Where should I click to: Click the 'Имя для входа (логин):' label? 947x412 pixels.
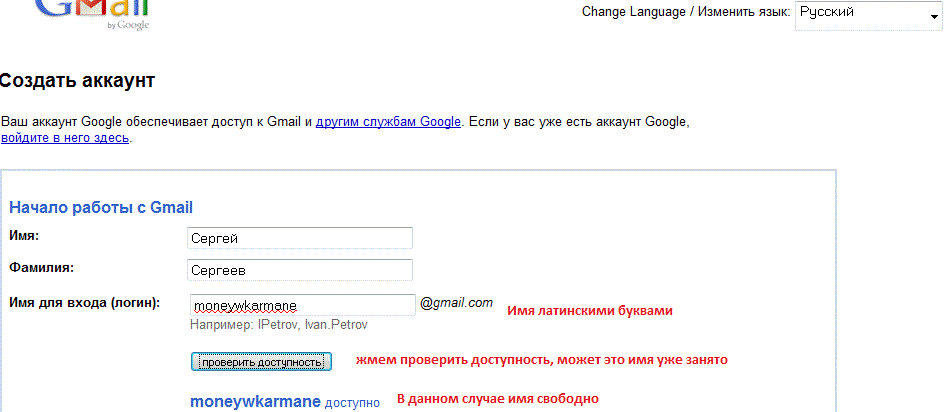coord(85,303)
